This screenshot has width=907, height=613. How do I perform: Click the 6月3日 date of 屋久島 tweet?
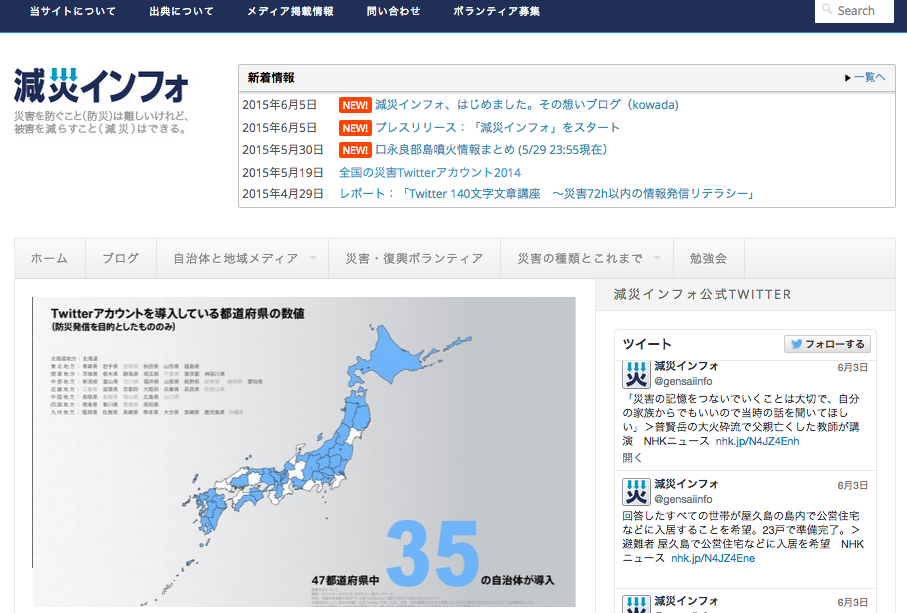[852, 485]
